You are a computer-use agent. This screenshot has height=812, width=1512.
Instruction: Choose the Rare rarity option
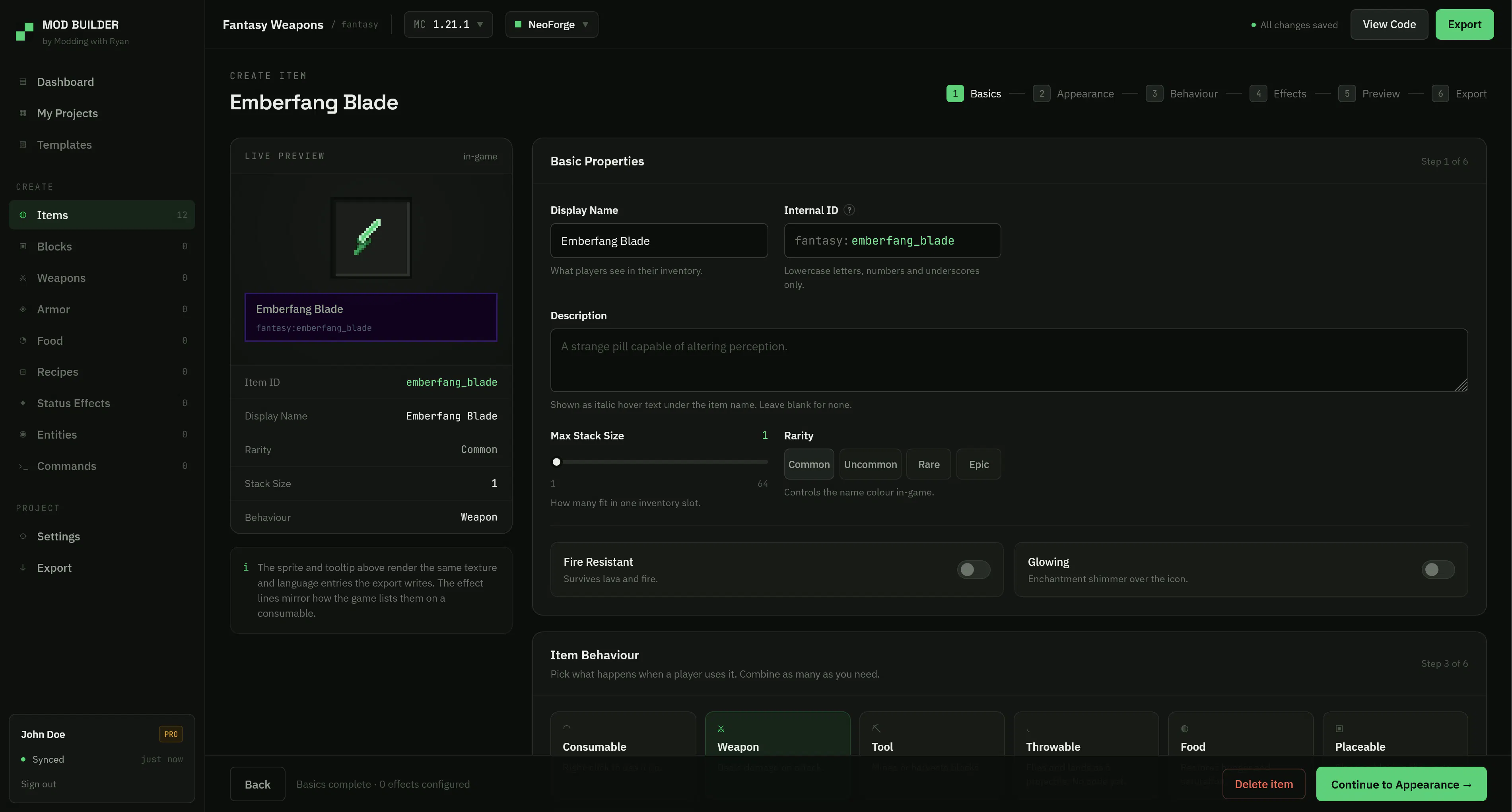(929, 464)
